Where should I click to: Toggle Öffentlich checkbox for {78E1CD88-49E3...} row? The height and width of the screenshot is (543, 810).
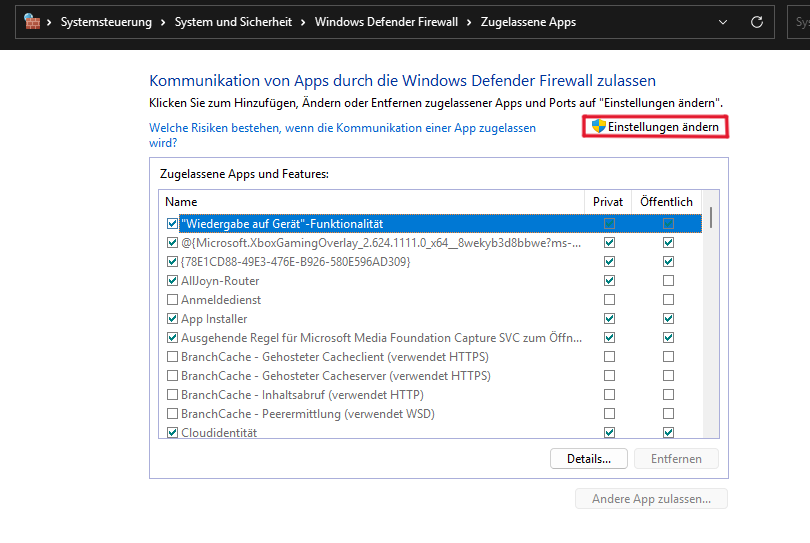668,262
